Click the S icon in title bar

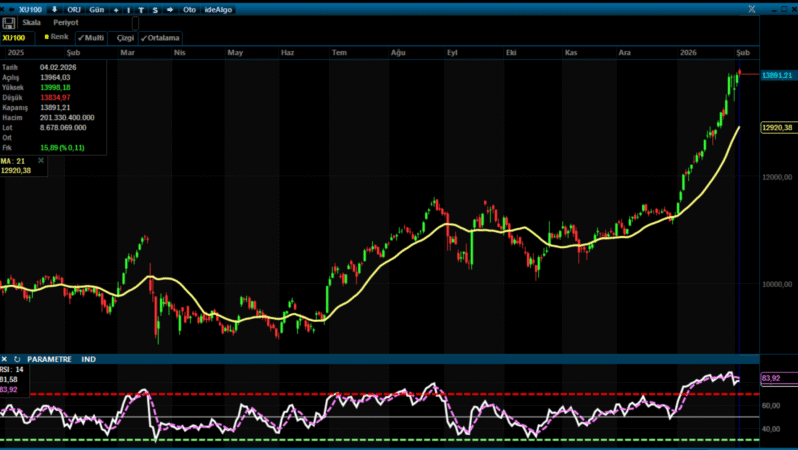(154, 8)
